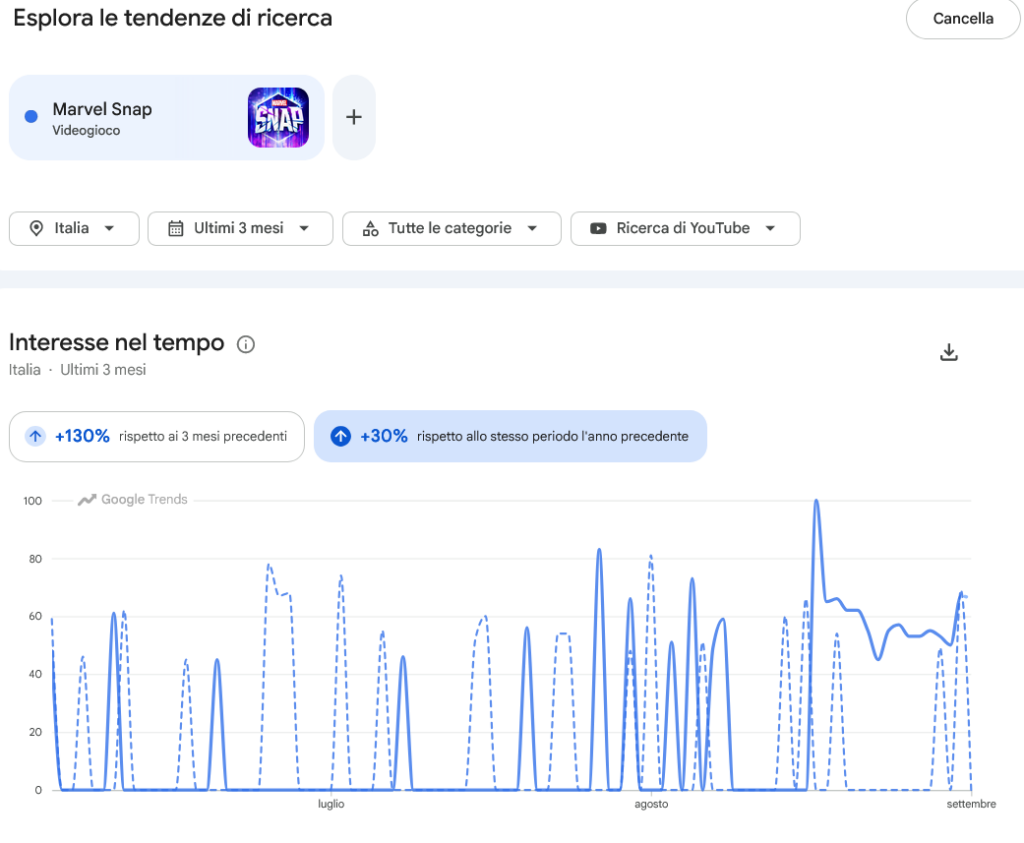The image size is (1024, 843).
Task: Click the Interesse nel tempo title
Action: pyautogui.click(x=116, y=343)
